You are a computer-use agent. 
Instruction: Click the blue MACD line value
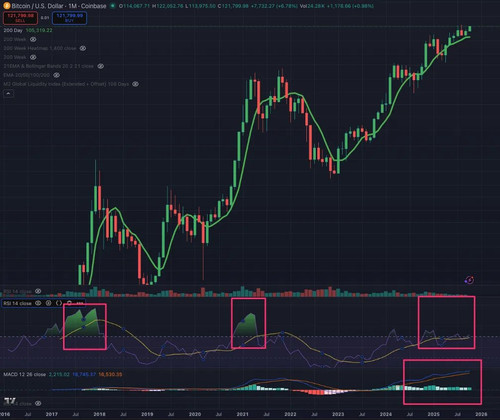(84, 374)
